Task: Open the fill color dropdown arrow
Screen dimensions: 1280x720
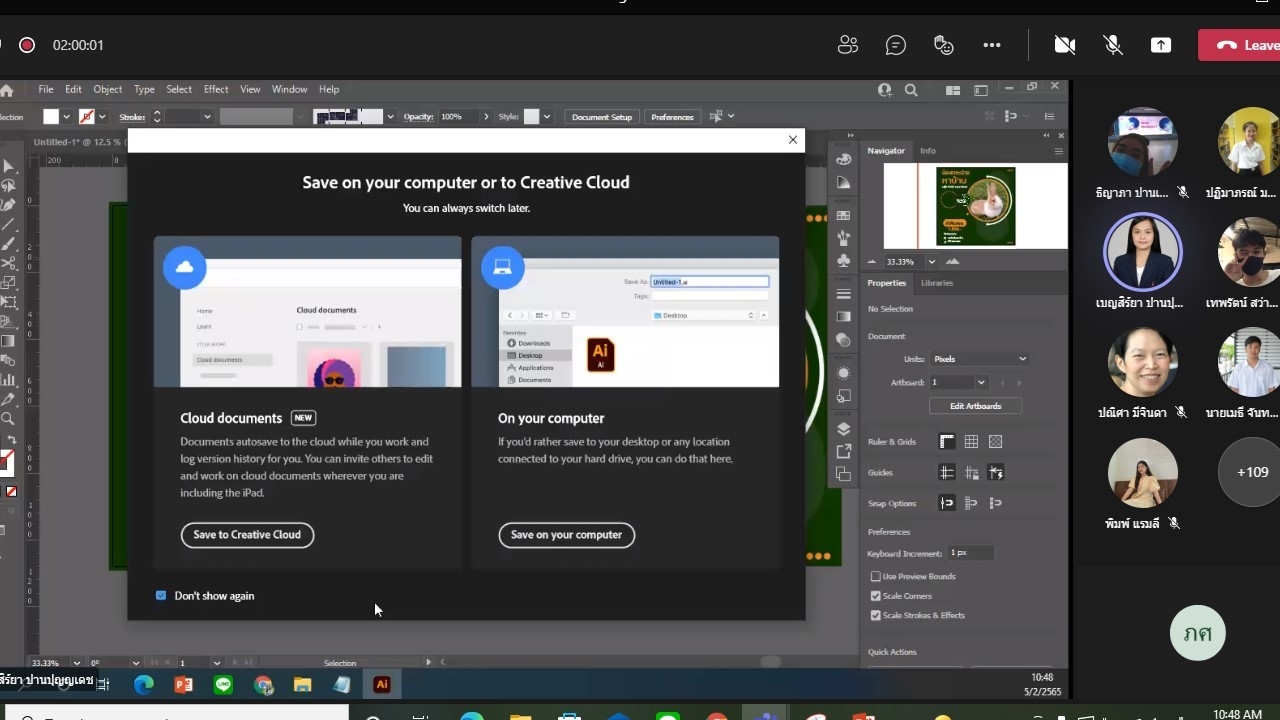Action: coord(68,117)
